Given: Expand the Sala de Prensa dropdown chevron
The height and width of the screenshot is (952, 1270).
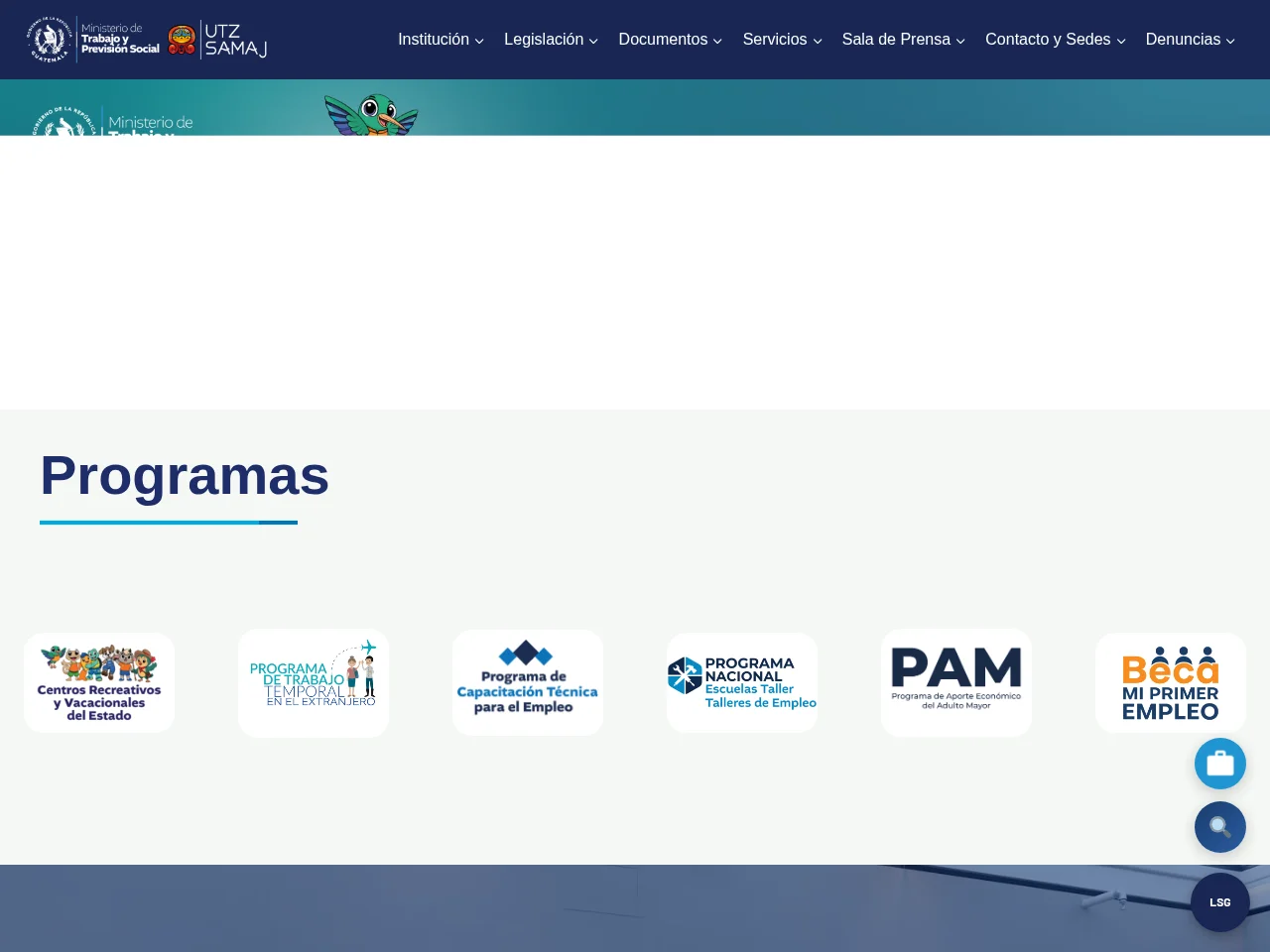Looking at the screenshot, I should coord(960,41).
